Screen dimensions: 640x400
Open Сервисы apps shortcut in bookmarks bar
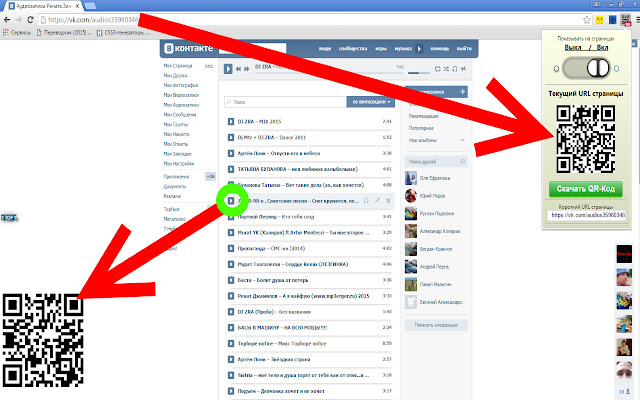(17, 33)
